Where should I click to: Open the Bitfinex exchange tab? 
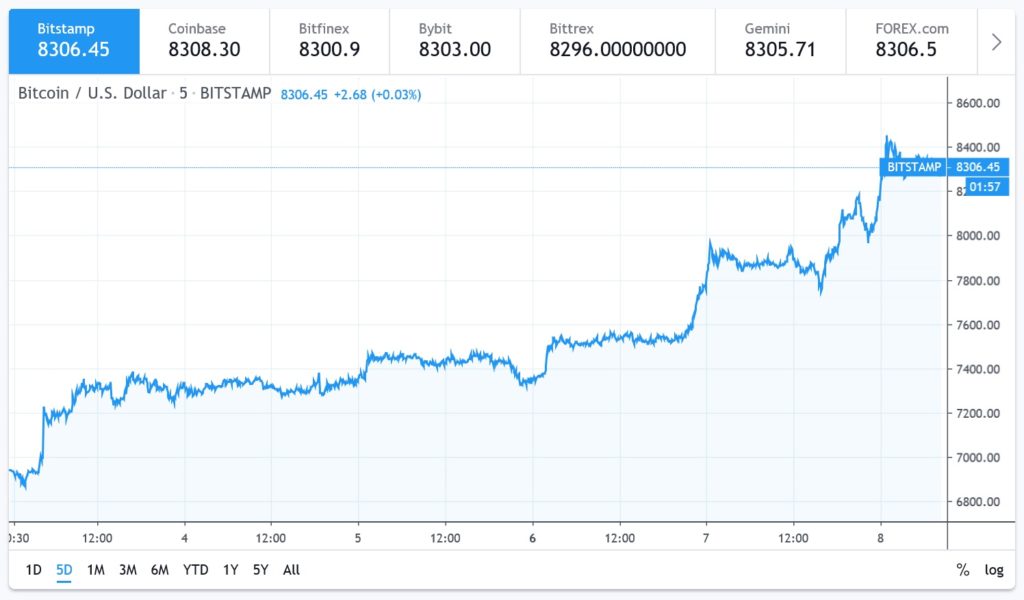335,40
